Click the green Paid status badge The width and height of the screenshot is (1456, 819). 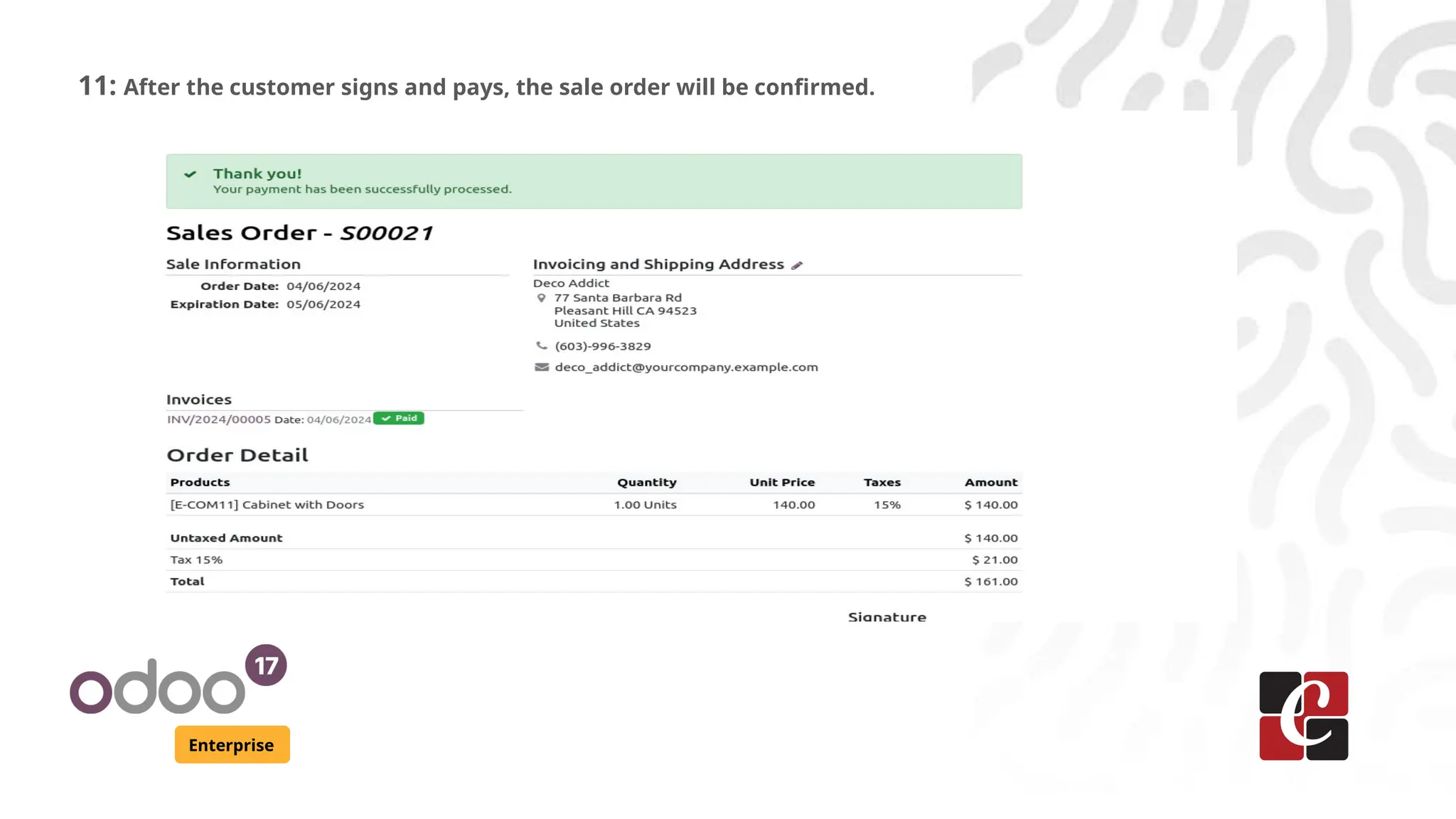pos(399,419)
